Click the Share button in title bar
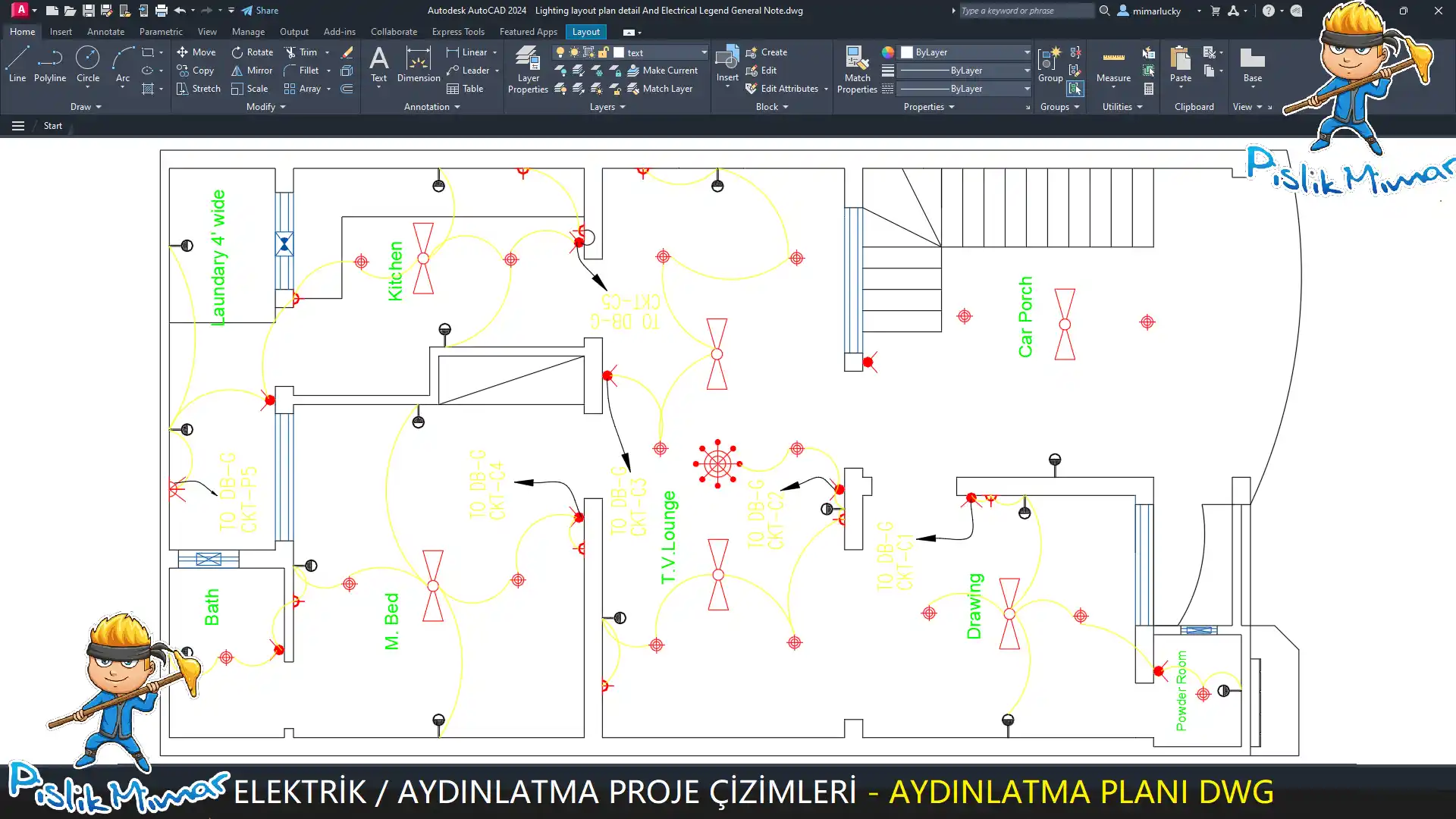This screenshot has height=819, width=1456. [260, 11]
